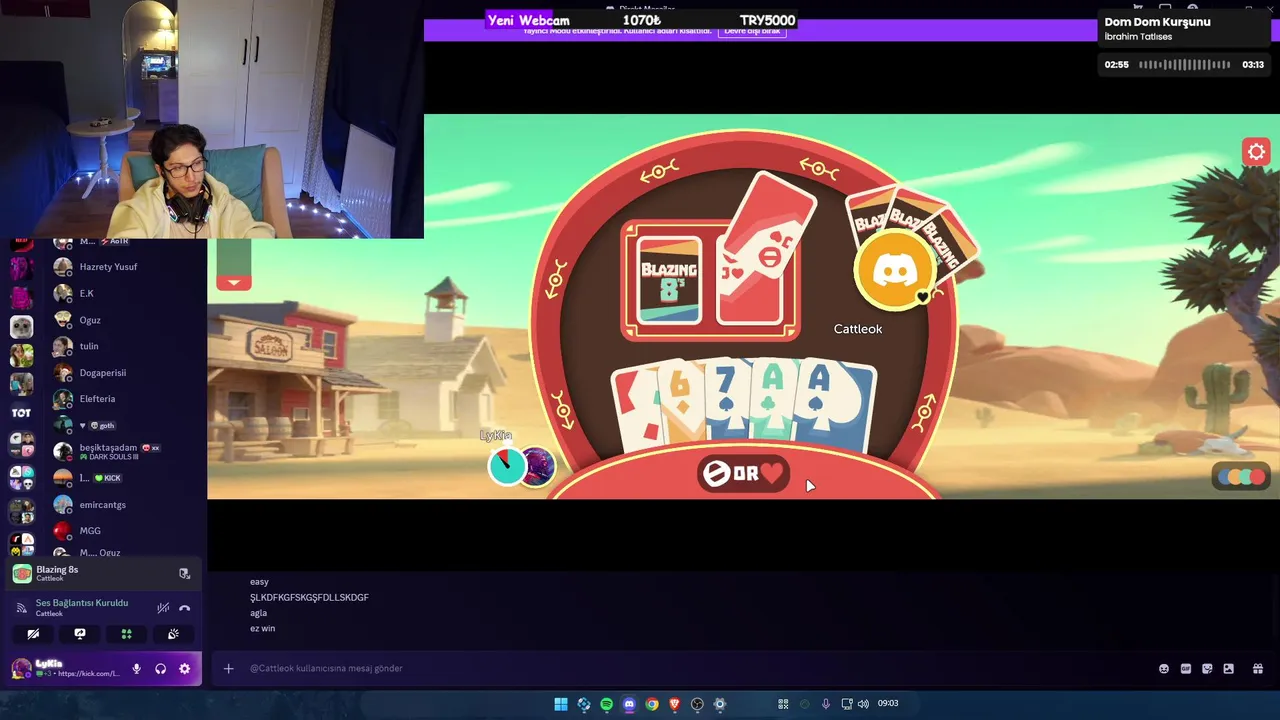Screen dimensions: 1280x720
Task: Click the Devre dışı bırak button in banner
Action: pyautogui.click(x=752, y=31)
